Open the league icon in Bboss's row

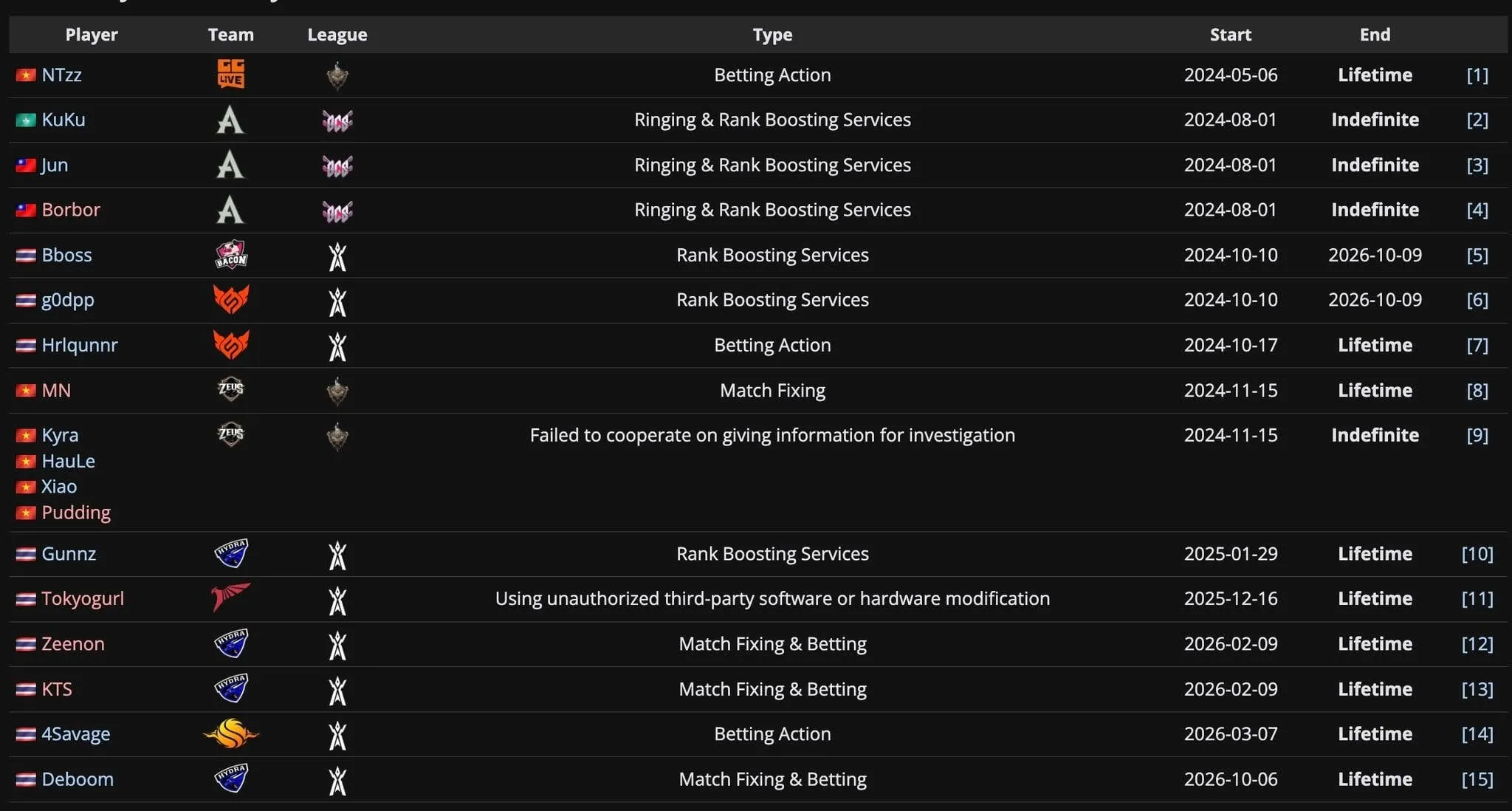click(337, 256)
